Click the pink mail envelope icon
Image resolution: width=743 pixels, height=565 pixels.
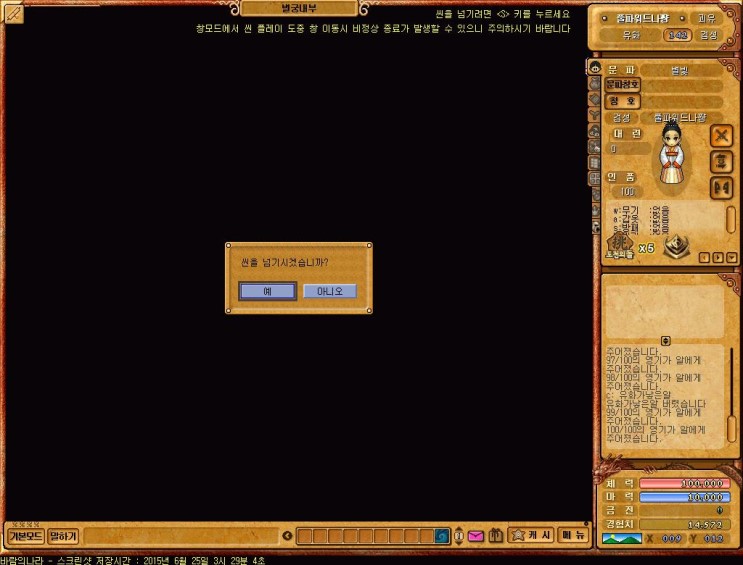(475, 536)
